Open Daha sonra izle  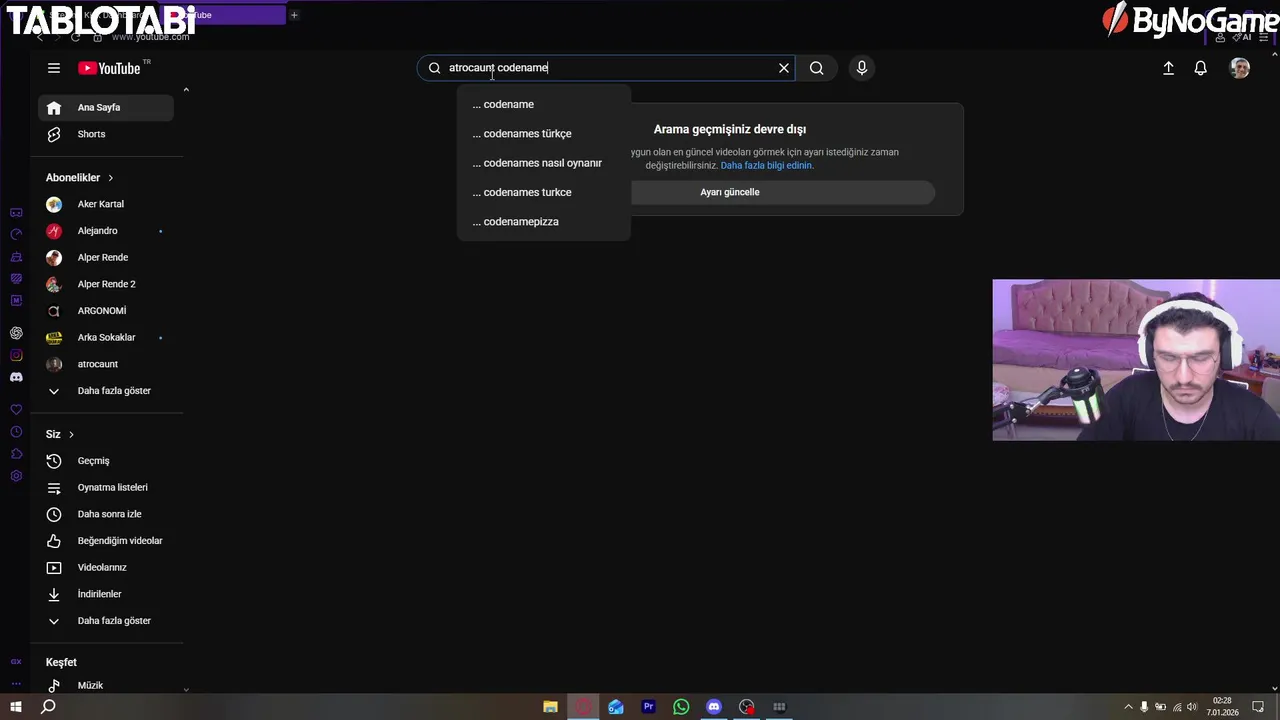coord(106,514)
